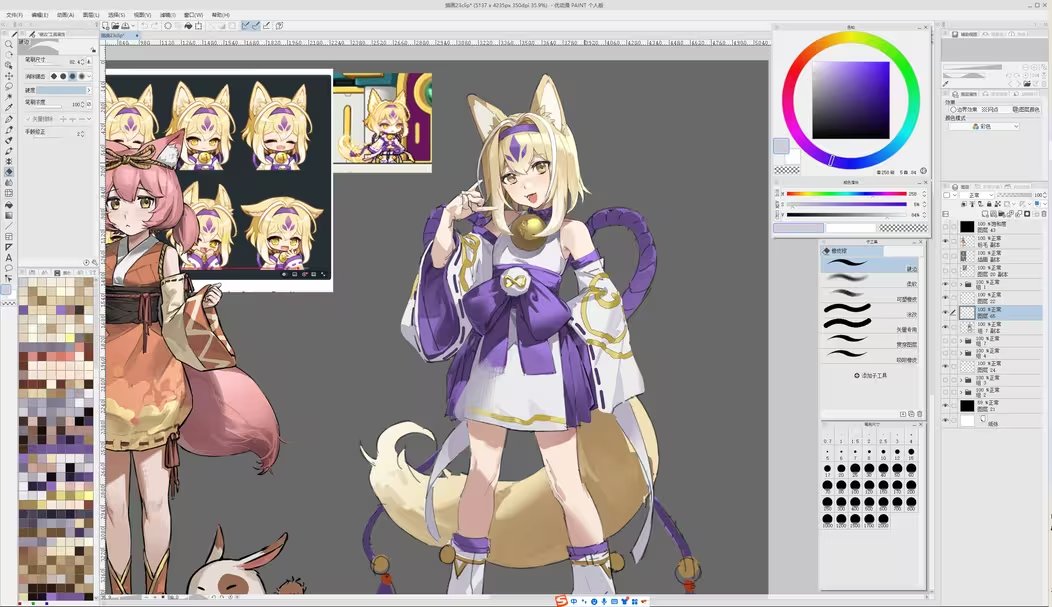Expand layer folder 组 4

pos(961,353)
